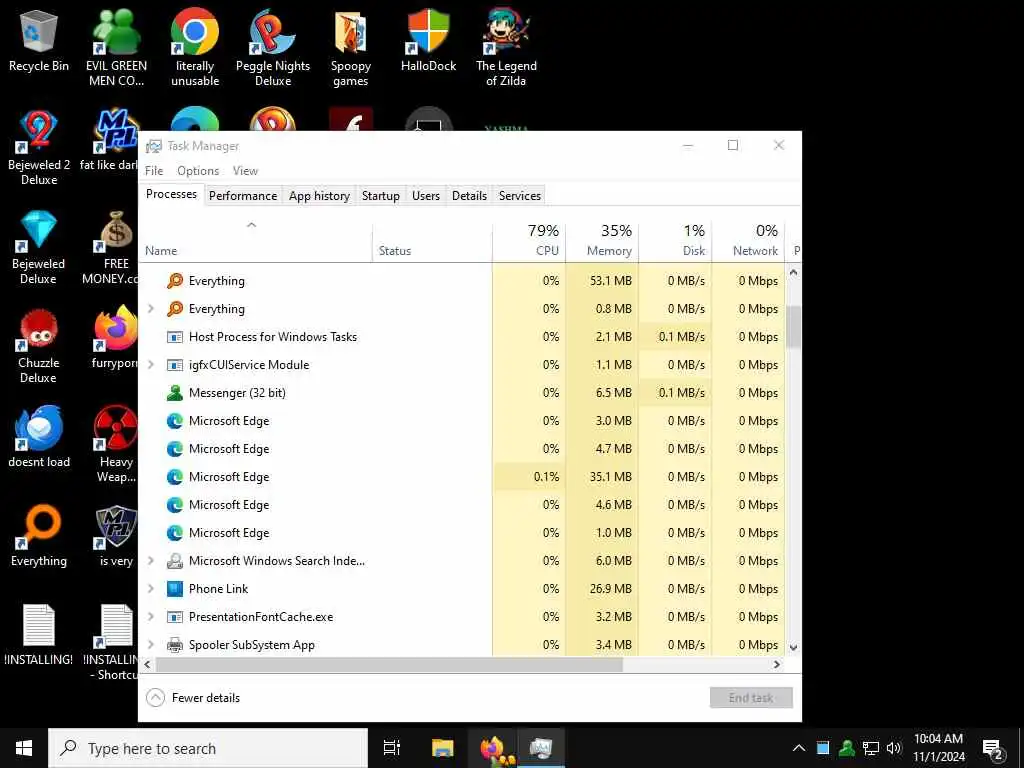
Task: Open the File menu in Task Manager
Action: tap(154, 170)
